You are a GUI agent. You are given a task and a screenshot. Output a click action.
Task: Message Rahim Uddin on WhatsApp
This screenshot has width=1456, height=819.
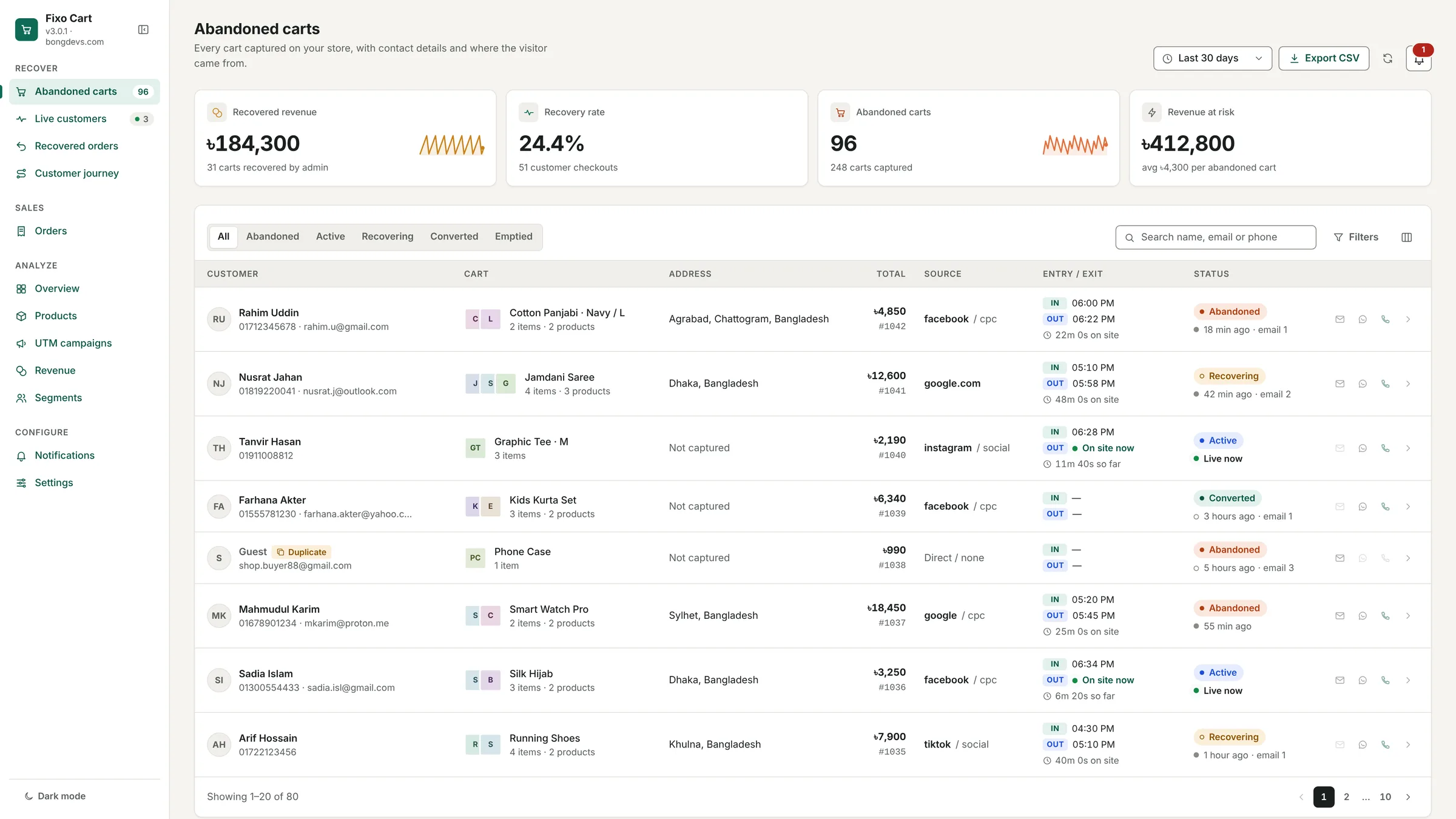point(1363,319)
